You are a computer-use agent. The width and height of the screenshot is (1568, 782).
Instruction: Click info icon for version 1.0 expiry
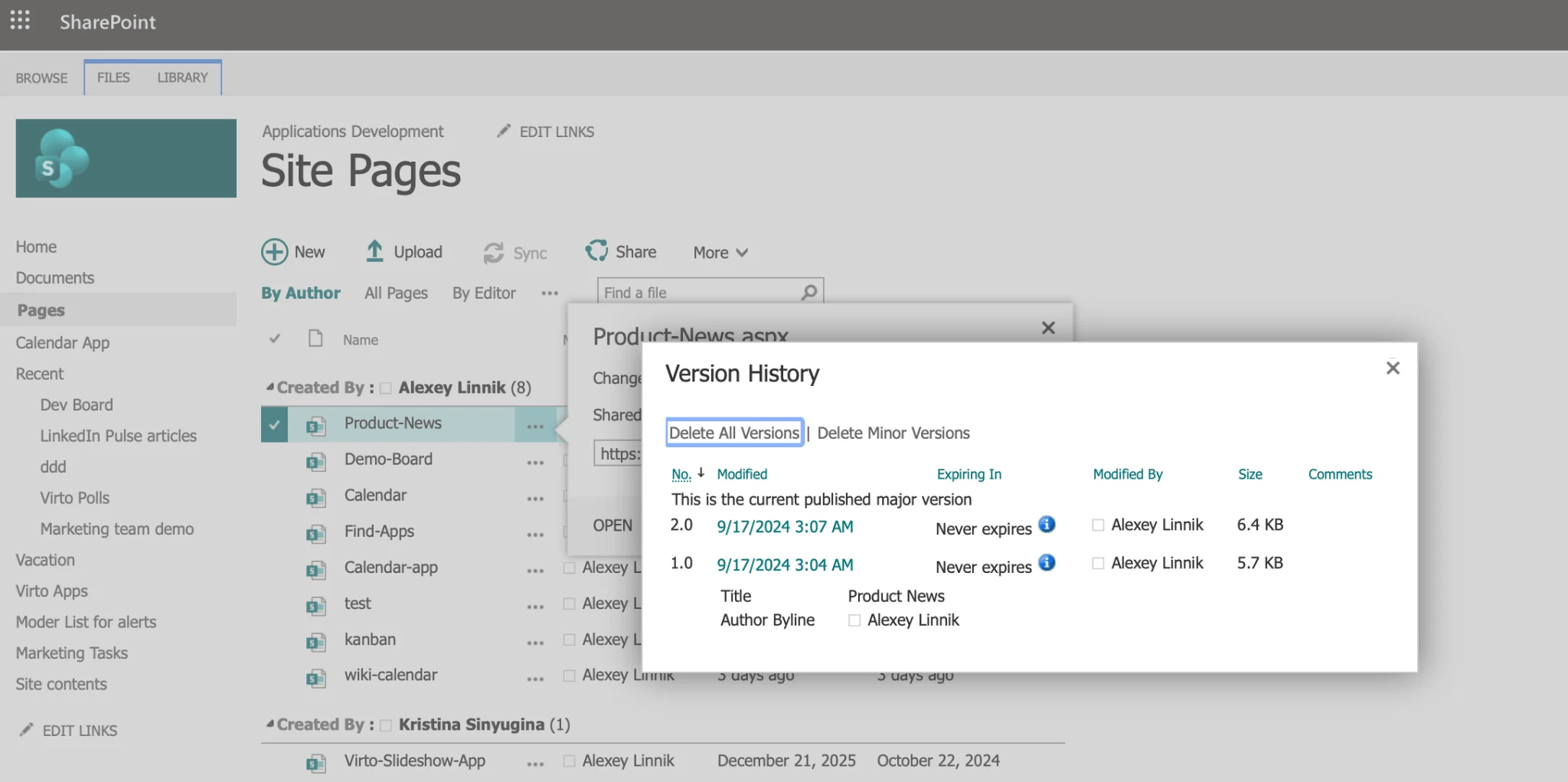(x=1047, y=563)
